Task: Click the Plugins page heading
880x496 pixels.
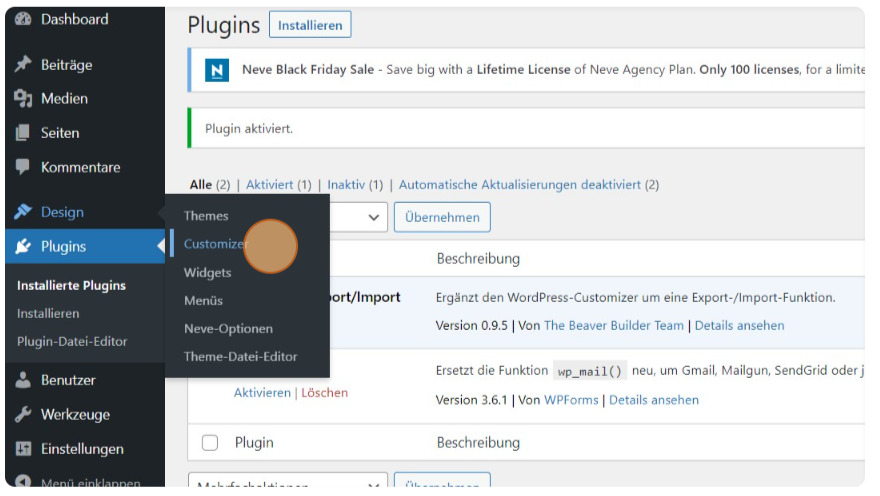Action: [224, 25]
